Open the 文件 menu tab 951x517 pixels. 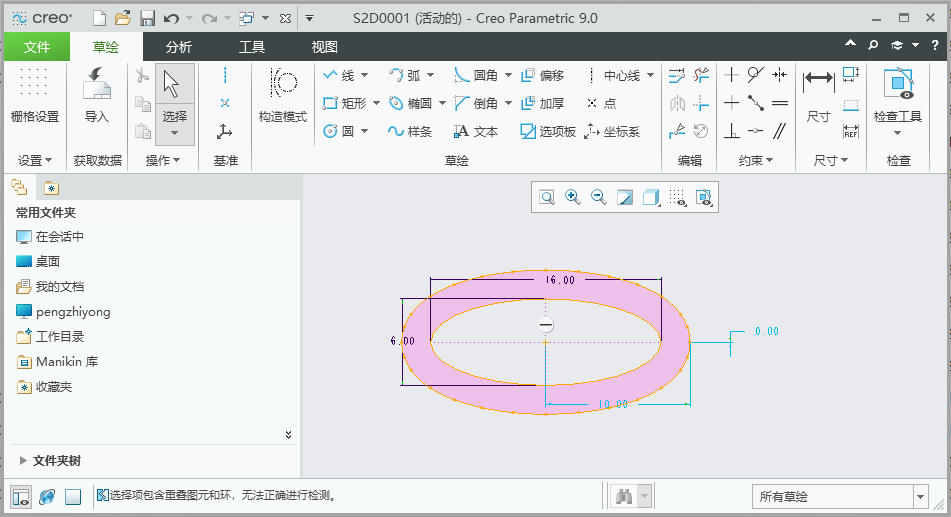point(37,47)
